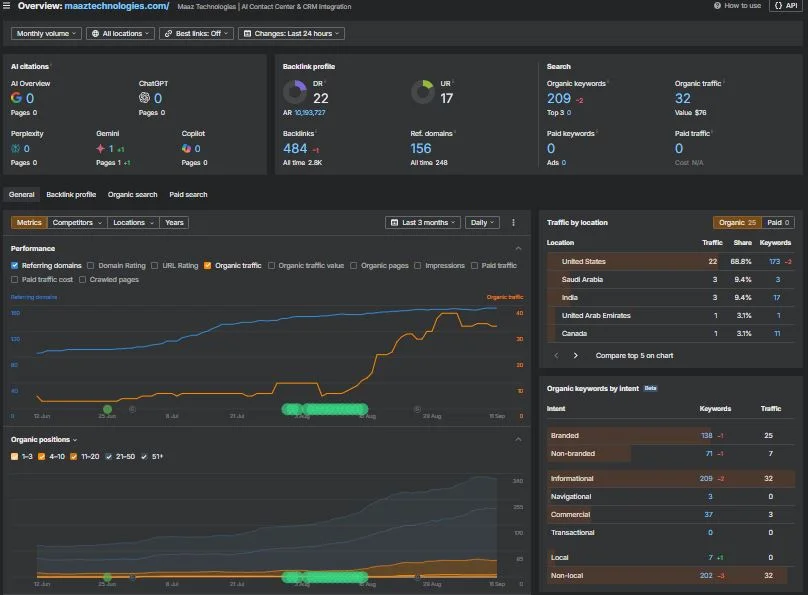Open United States keywords count 173

[x=775, y=262]
